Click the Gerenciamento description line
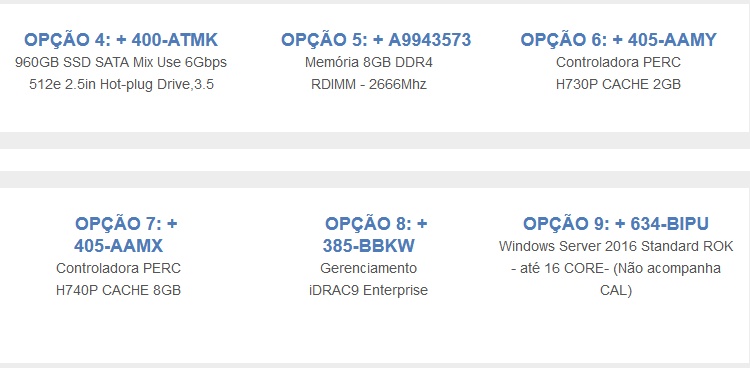 [368, 268]
